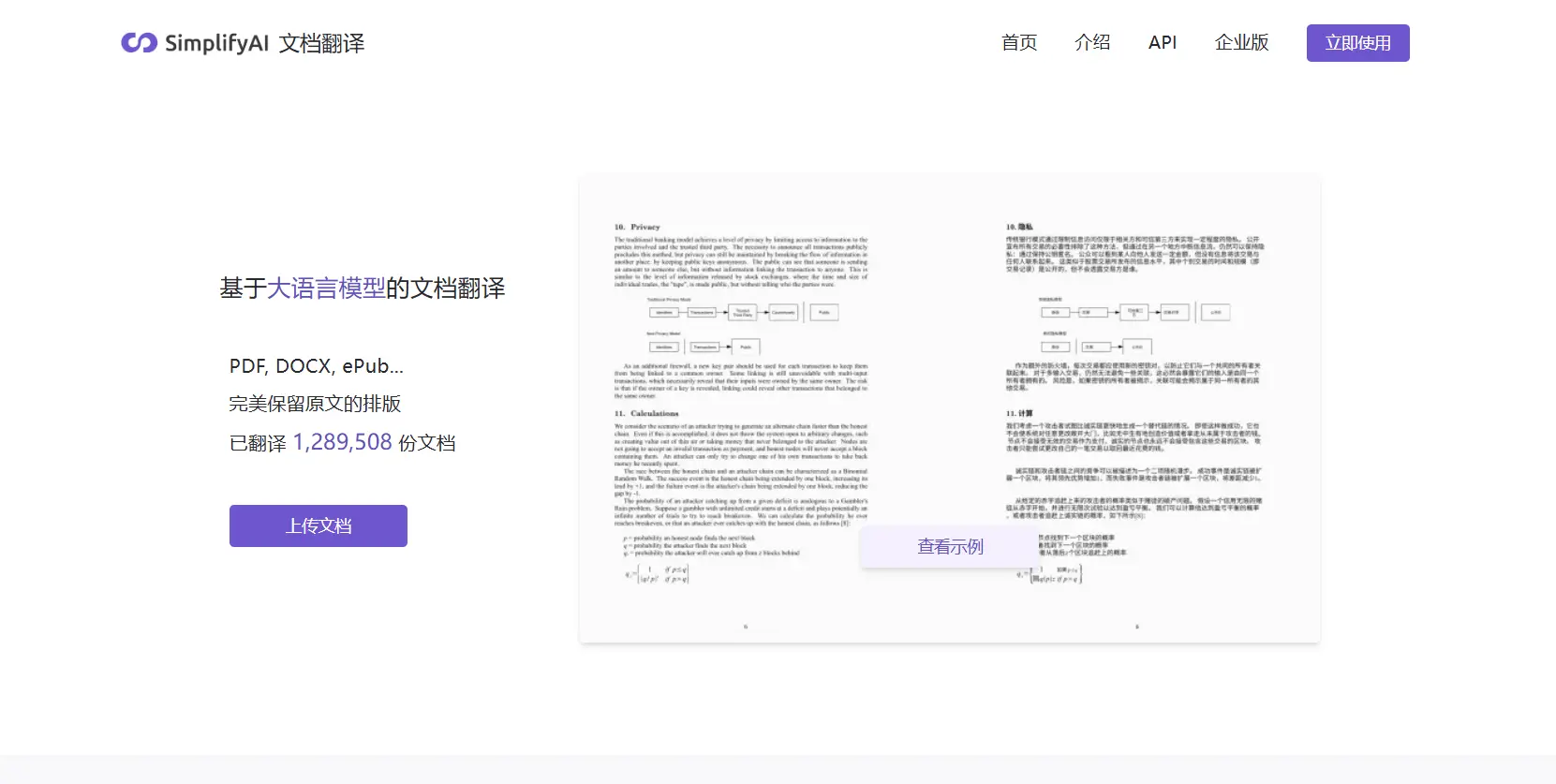Click the 完美保留原文的排版 text line
This screenshot has height=784, width=1556.
click(315, 404)
